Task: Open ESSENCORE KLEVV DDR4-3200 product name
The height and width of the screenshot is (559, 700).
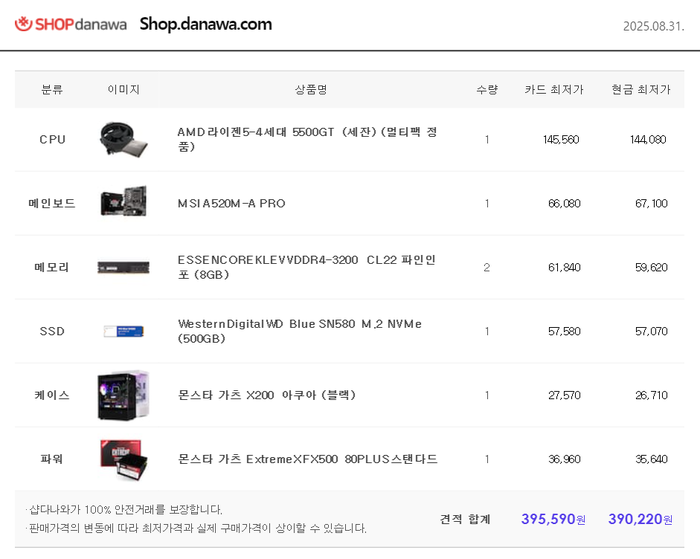Action: [307, 267]
